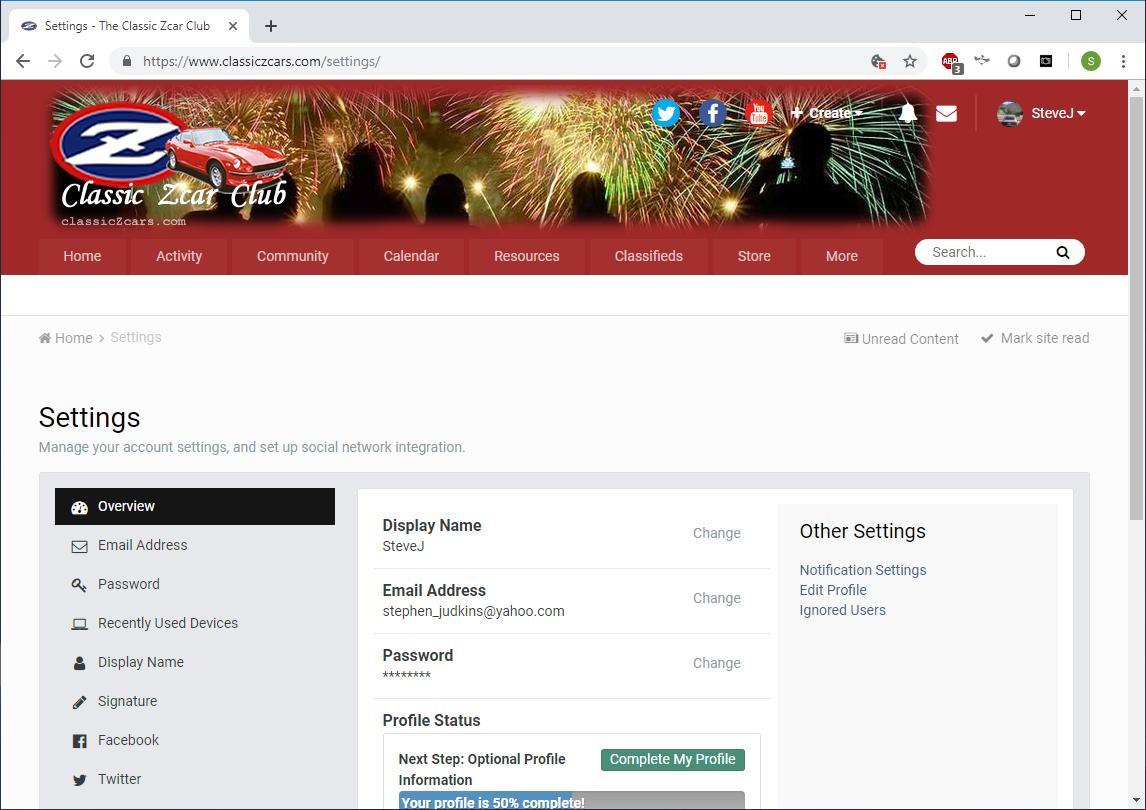The image size is (1146, 810).
Task: Open the messages envelope icon
Action: (x=946, y=113)
